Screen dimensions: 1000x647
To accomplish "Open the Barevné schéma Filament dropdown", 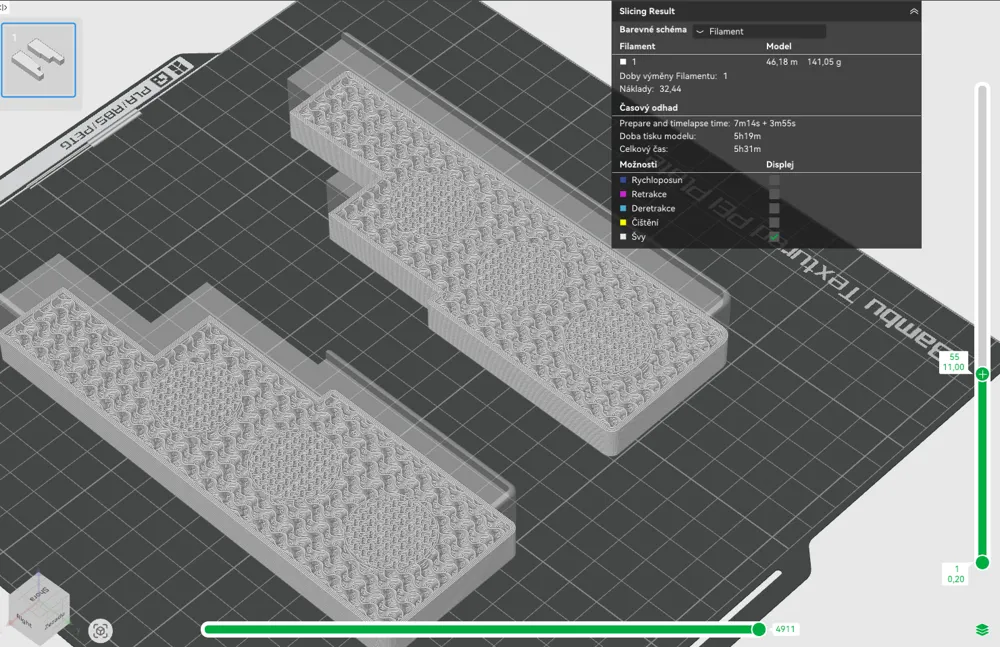I will pos(759,31).
